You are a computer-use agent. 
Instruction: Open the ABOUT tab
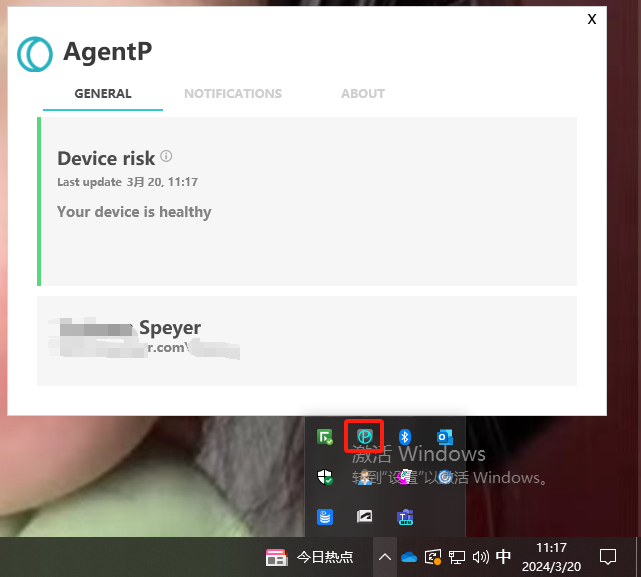[363, 94]
